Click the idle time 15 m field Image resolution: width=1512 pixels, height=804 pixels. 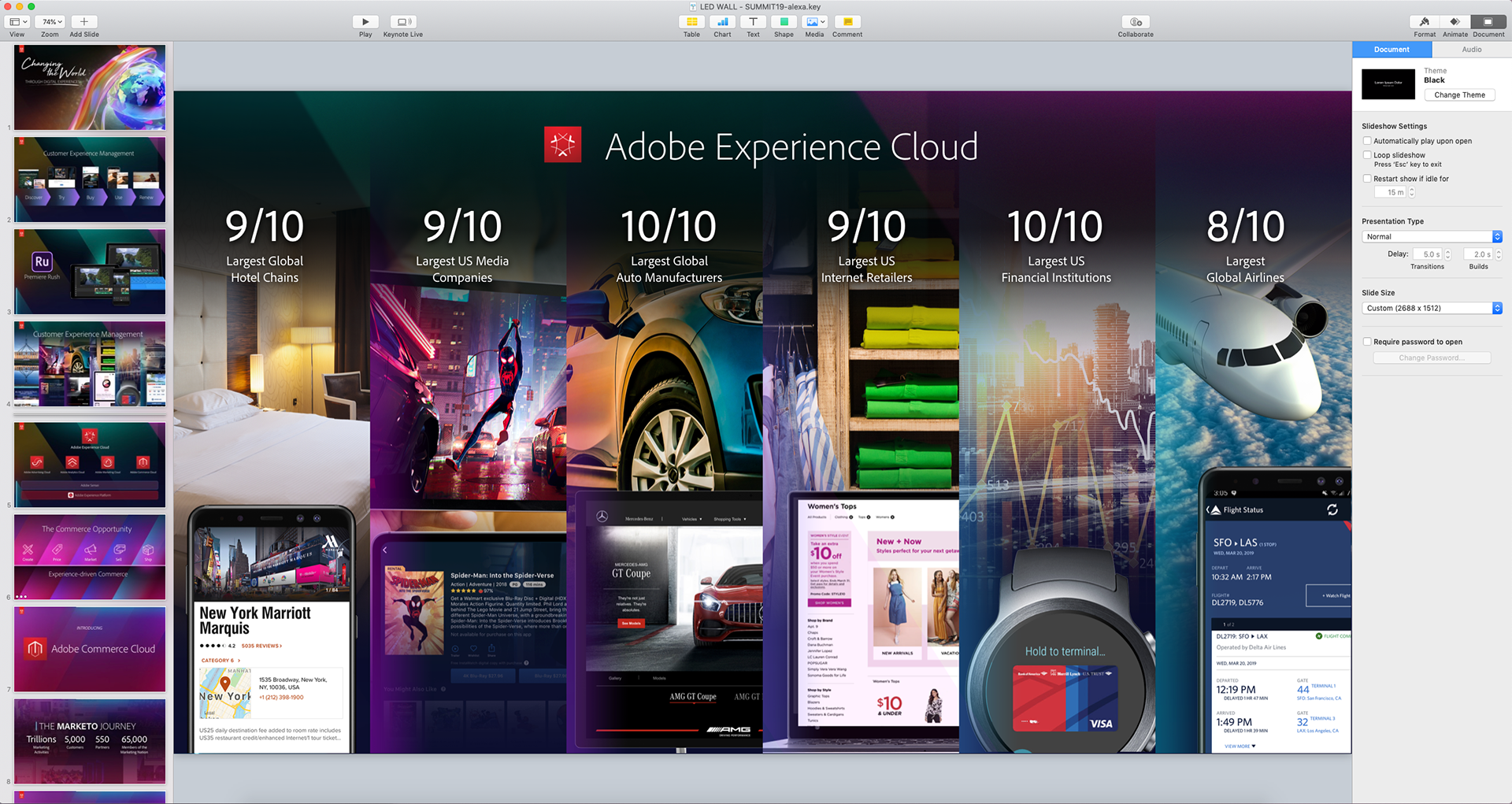click(x=1390, y=192)
